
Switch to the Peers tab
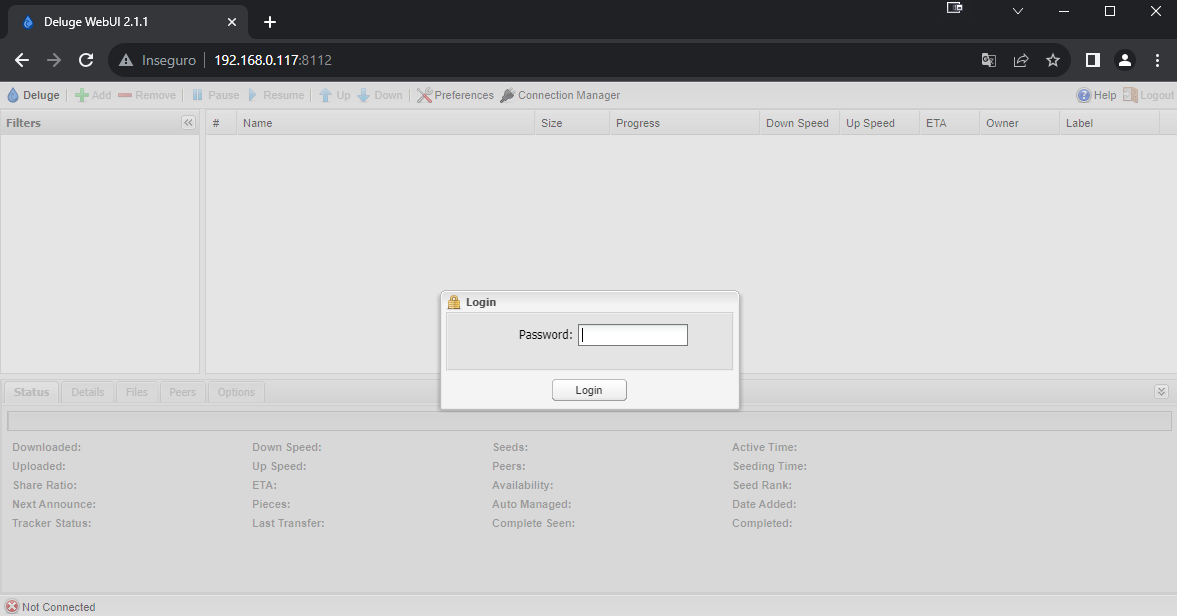182,392
